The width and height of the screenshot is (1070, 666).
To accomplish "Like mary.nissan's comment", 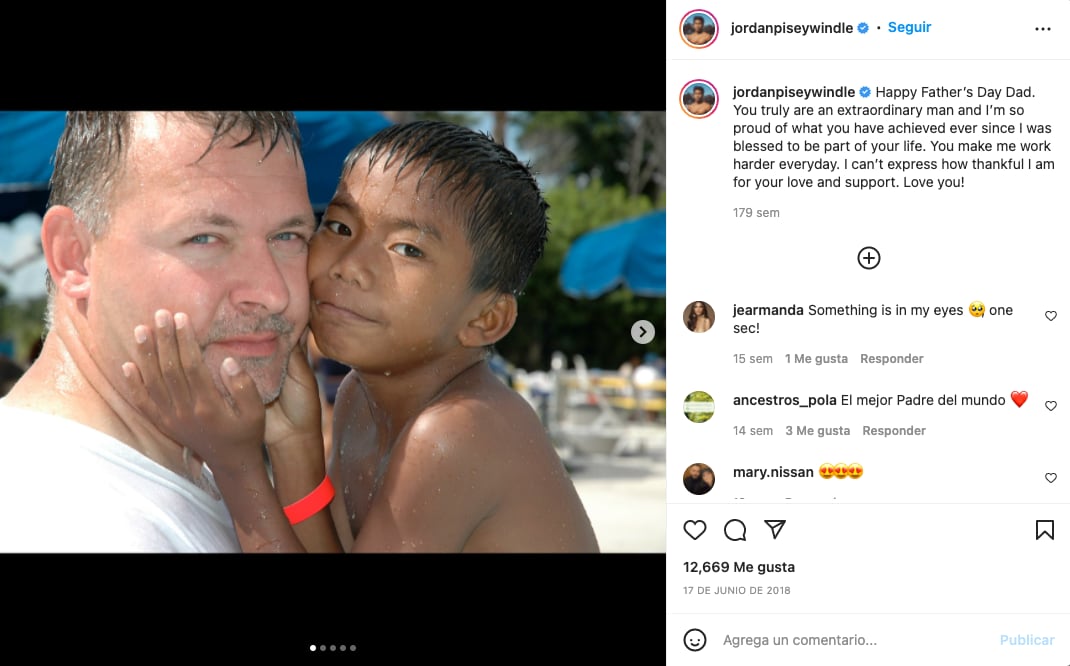I will pyautogui.click(x=1051, y=478).
